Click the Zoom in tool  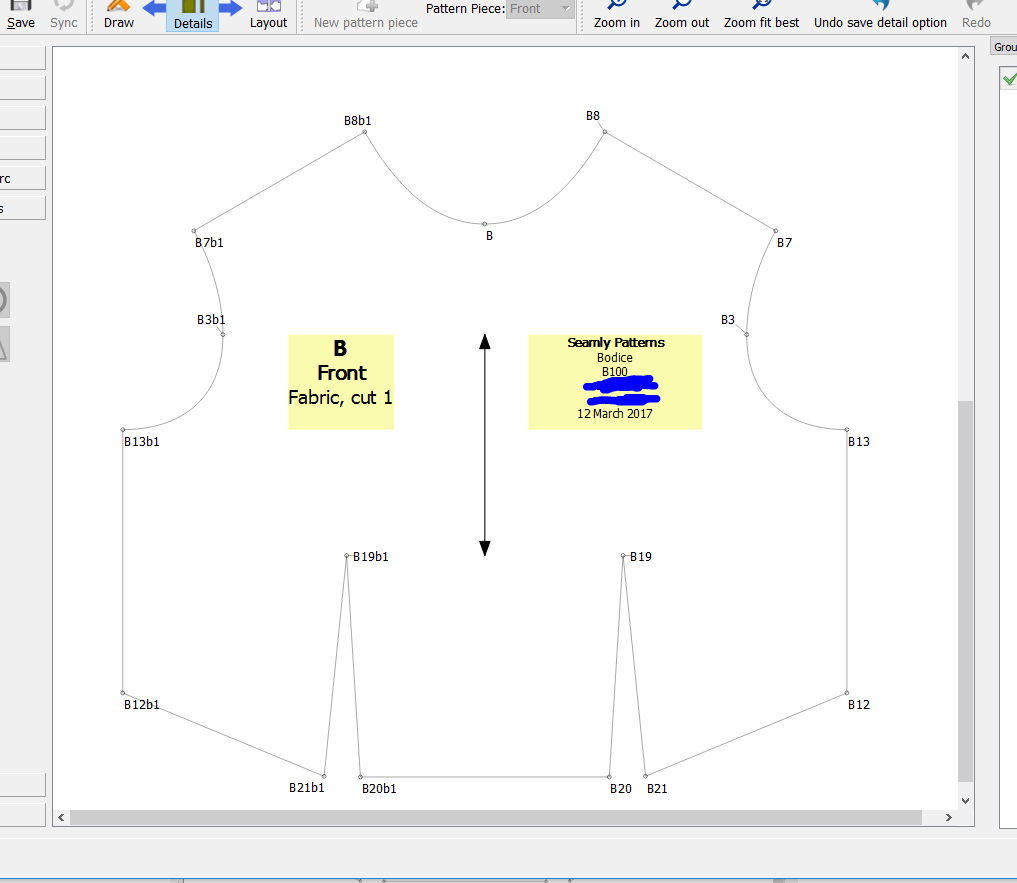[616, 15]
